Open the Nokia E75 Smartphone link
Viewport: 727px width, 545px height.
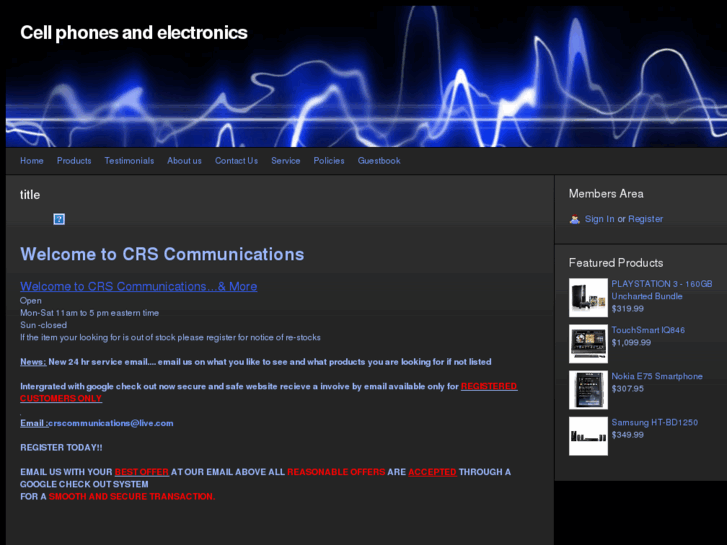[x=657, y=376]
